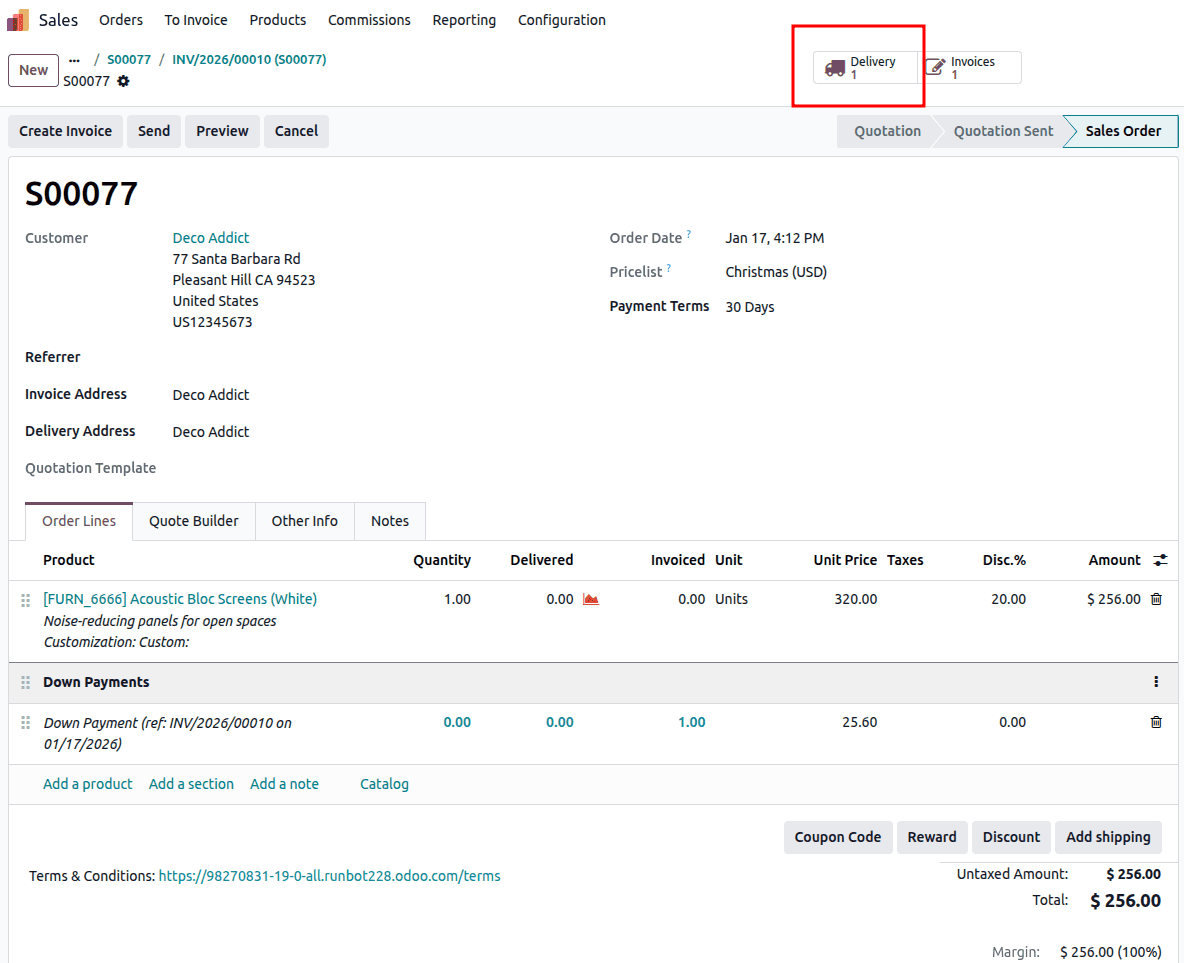This screenshot has height=963, width=1184.
Task: Open the optional columns toggle icon in order lines header
Action: [1160, 560]
